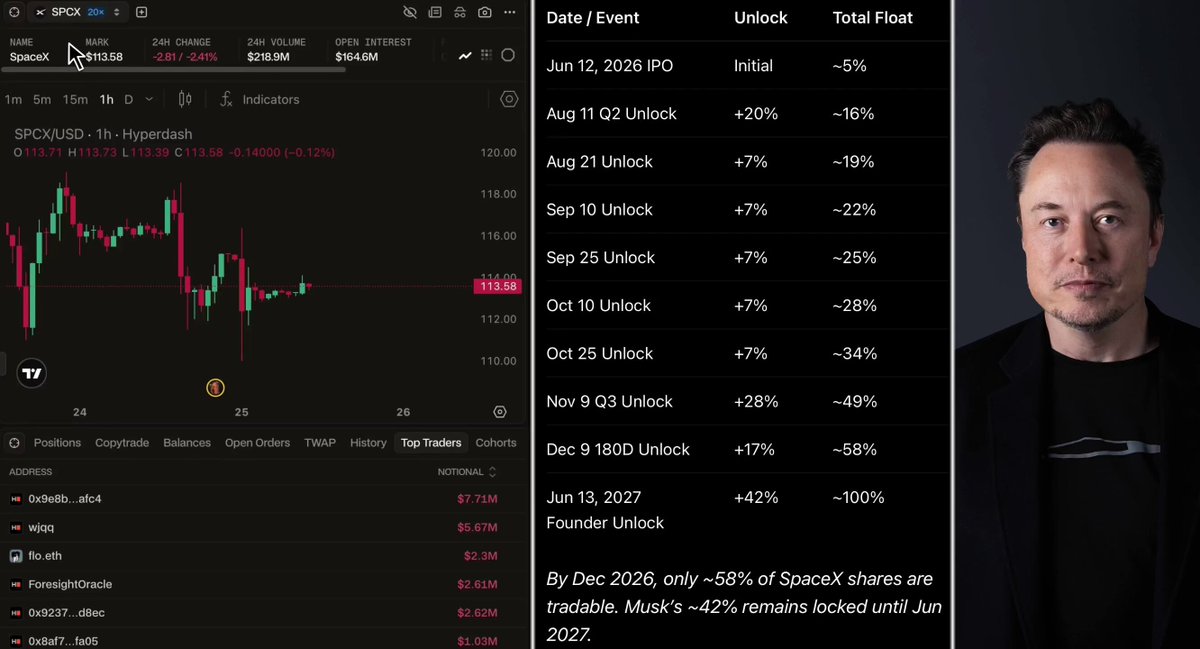
Task: Click the exchange badge icon beside ForesightOracle
Action: tap(16, 584)
